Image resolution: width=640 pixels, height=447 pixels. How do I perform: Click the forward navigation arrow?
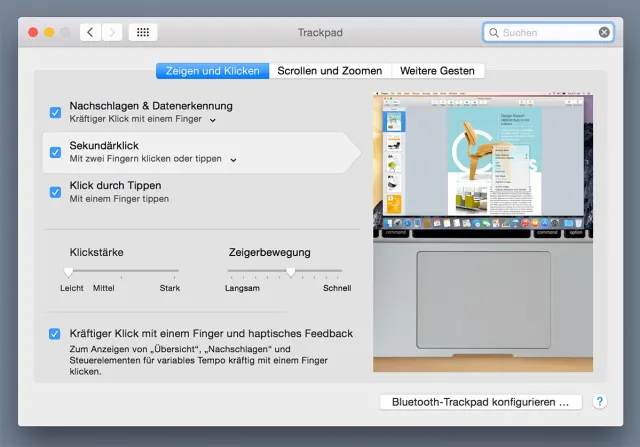[112, 32]
